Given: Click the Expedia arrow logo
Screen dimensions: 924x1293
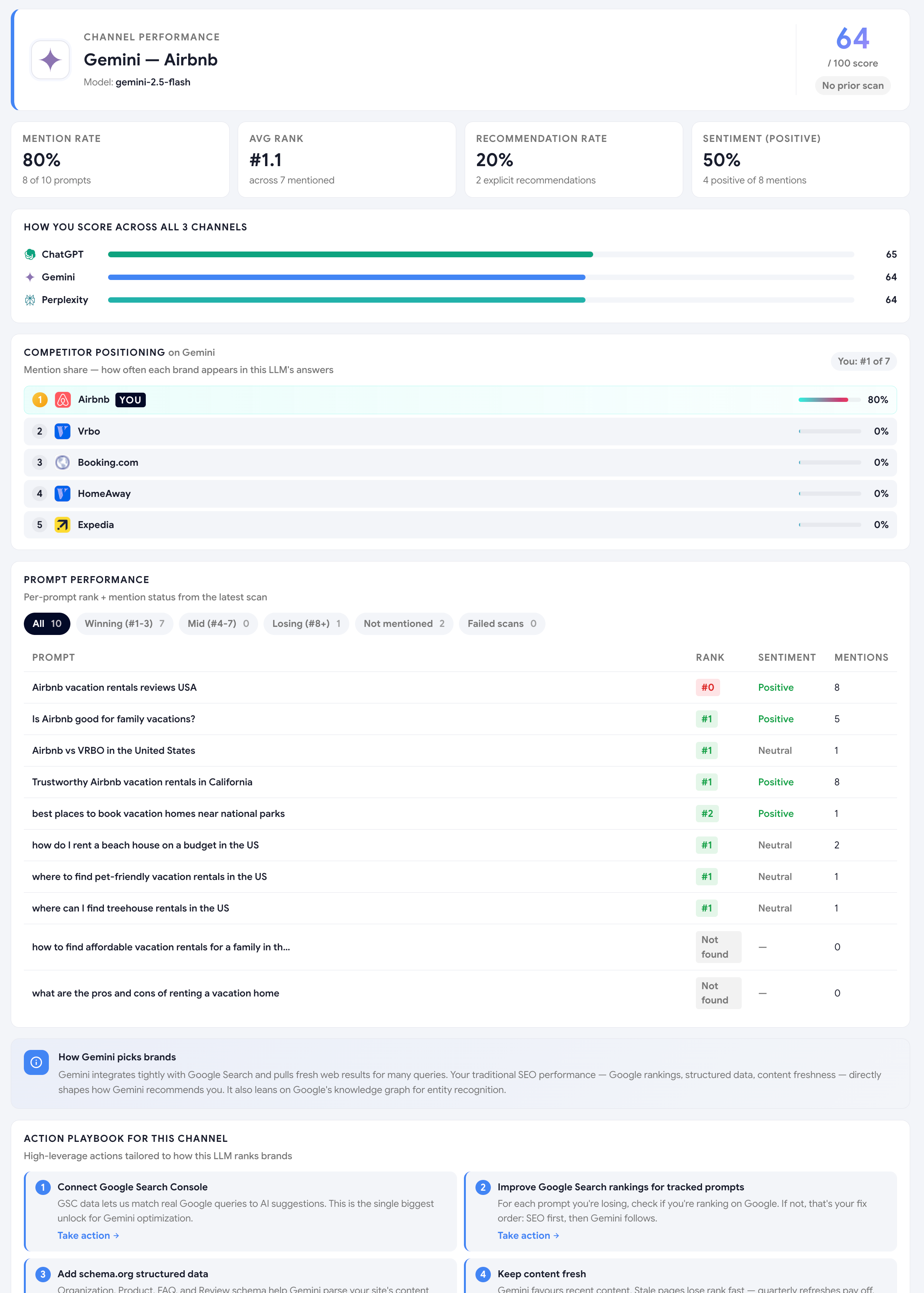Looking at the screenshot, I should coord(63,525).
